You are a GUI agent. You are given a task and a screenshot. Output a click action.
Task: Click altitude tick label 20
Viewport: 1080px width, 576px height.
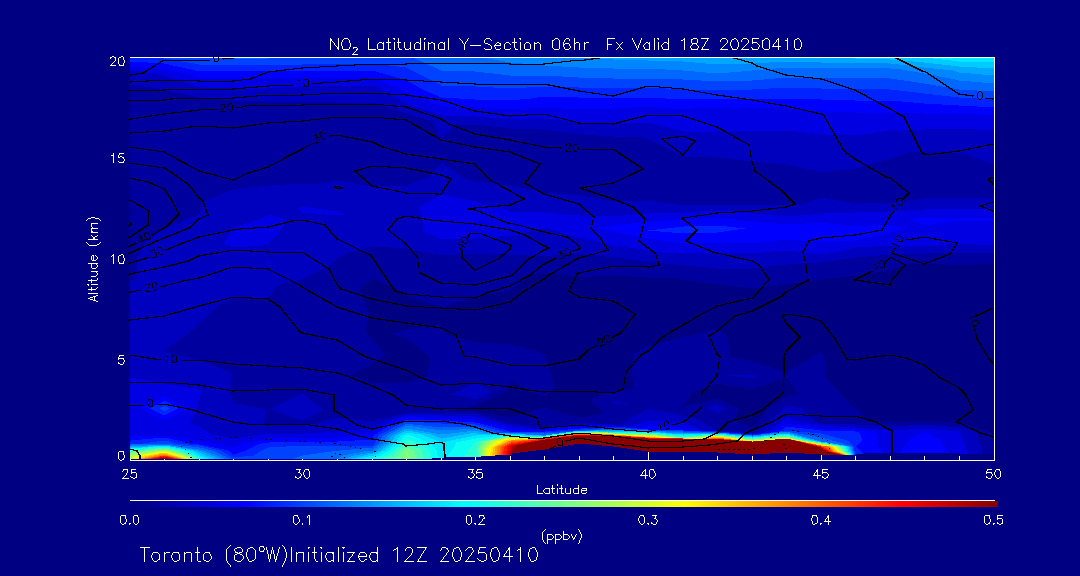tap(116, 60)
